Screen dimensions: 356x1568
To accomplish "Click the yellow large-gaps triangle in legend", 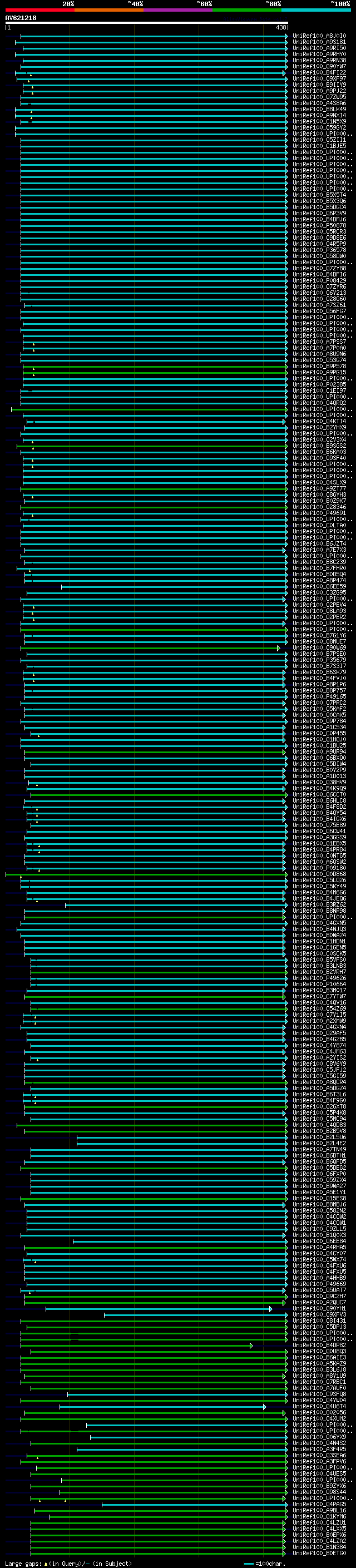I will click(x=46, y=1563).
